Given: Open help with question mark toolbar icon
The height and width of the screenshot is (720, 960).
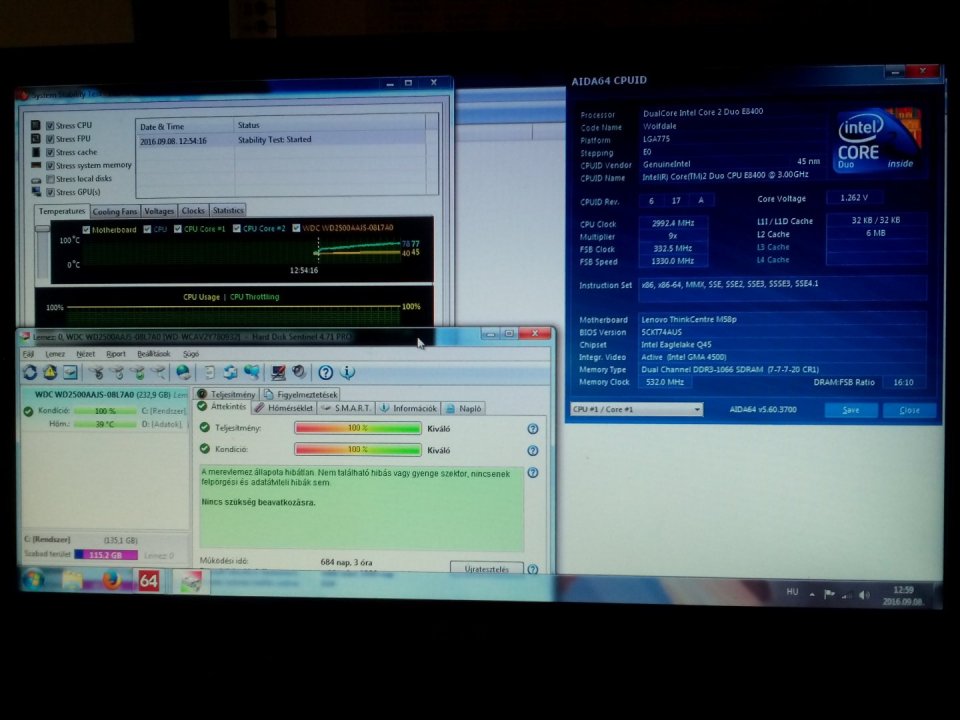Looking at the screenshot, I should [326, 372].
